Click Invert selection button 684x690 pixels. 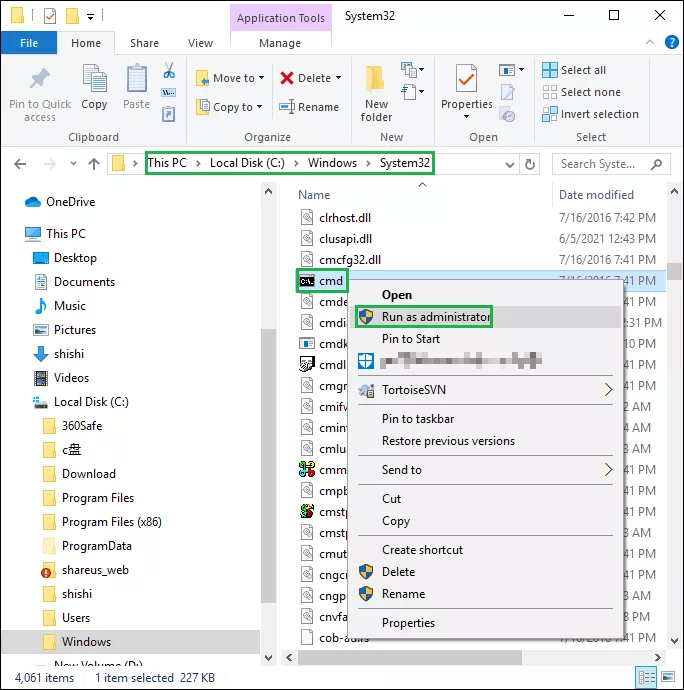click(590, 114)
